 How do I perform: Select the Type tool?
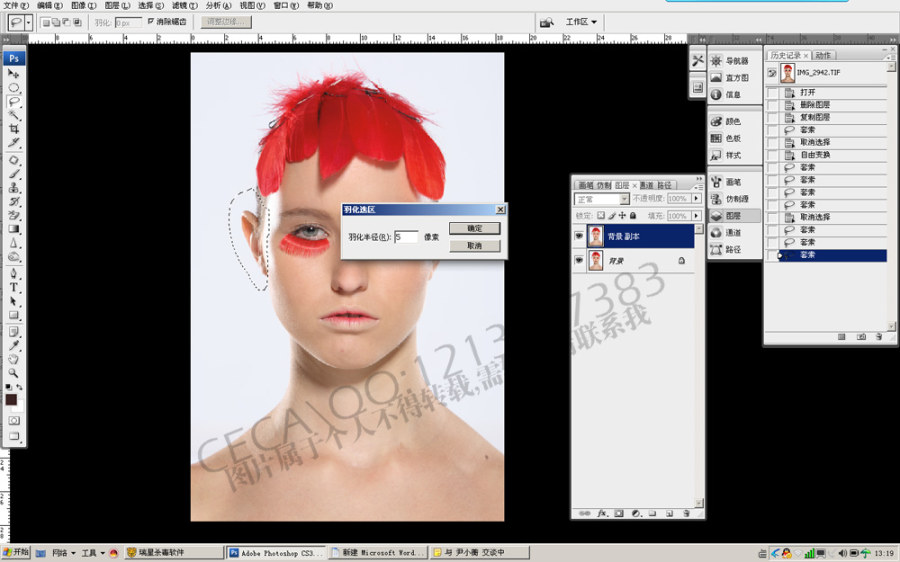(14, 288)
